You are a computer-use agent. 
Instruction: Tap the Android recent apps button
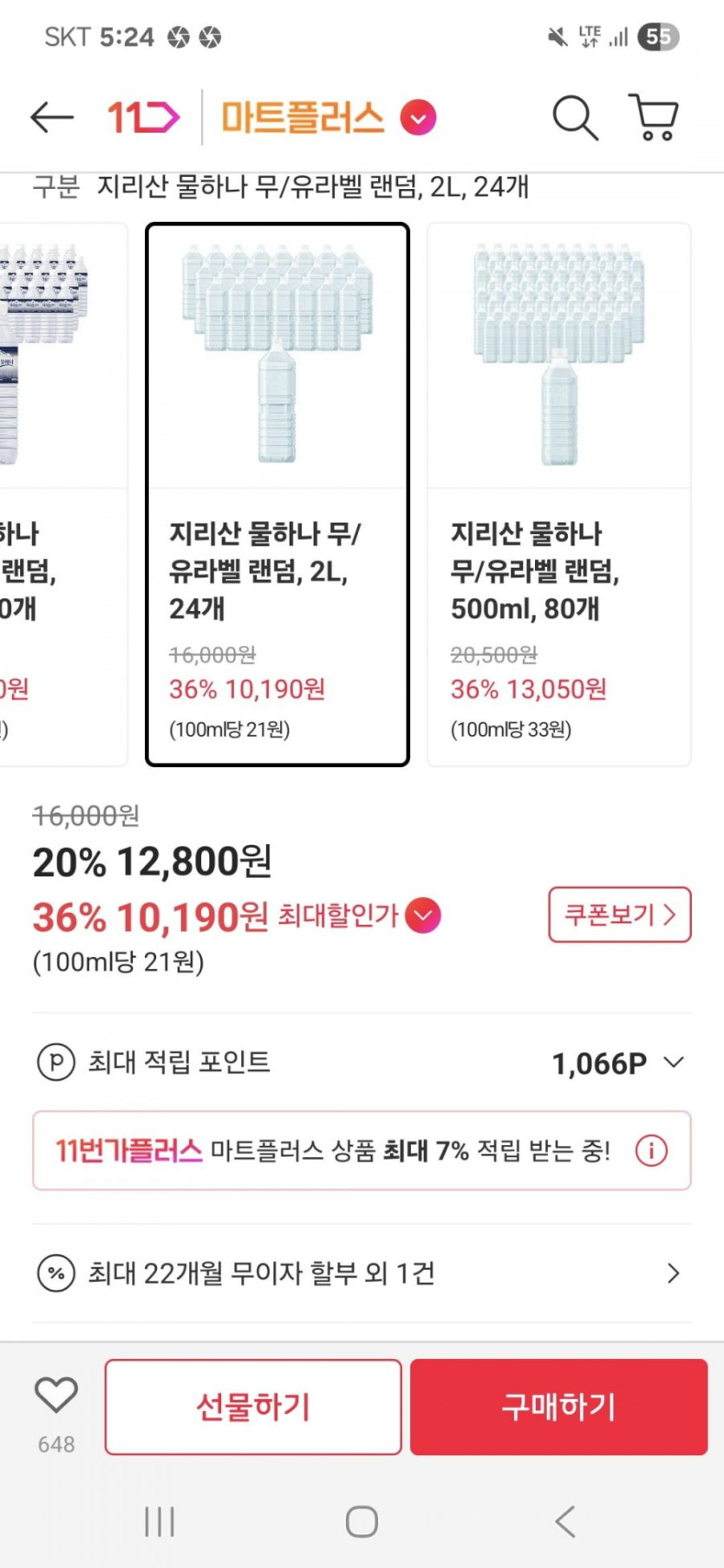160,1521
